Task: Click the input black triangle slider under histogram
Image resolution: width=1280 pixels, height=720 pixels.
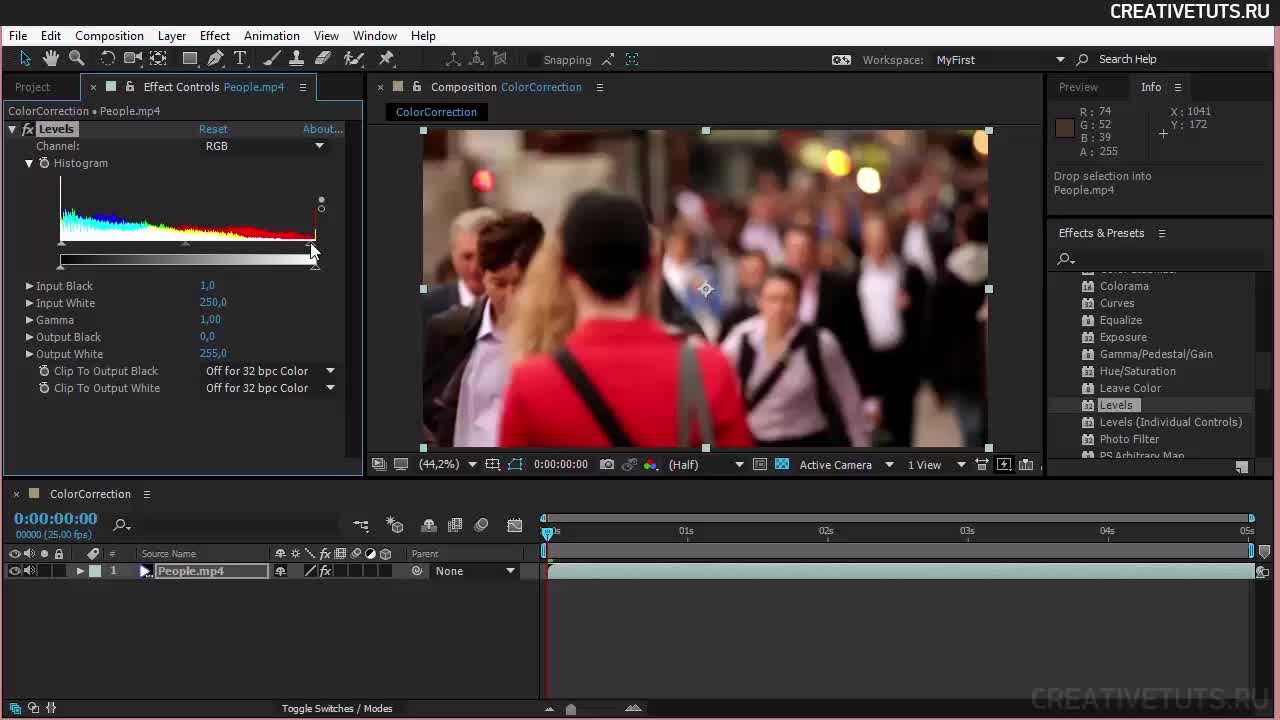Action: click(62, 243)
